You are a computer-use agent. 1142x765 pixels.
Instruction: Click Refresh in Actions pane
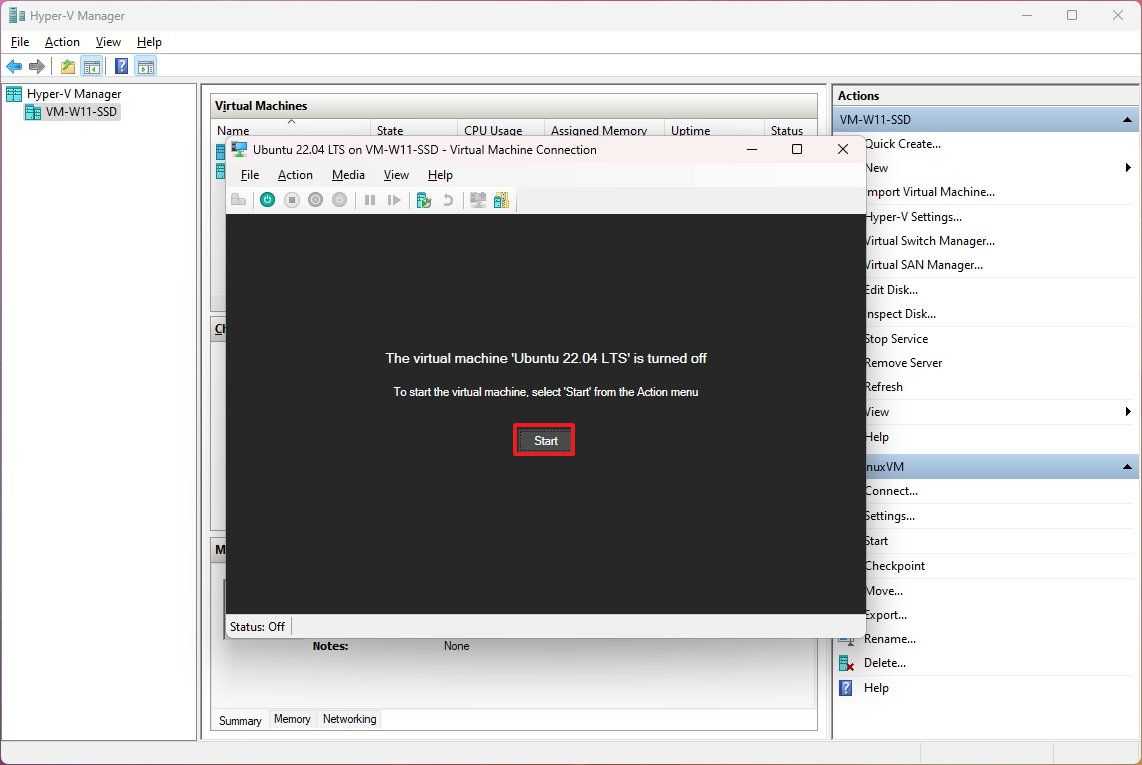click(883, 387)
